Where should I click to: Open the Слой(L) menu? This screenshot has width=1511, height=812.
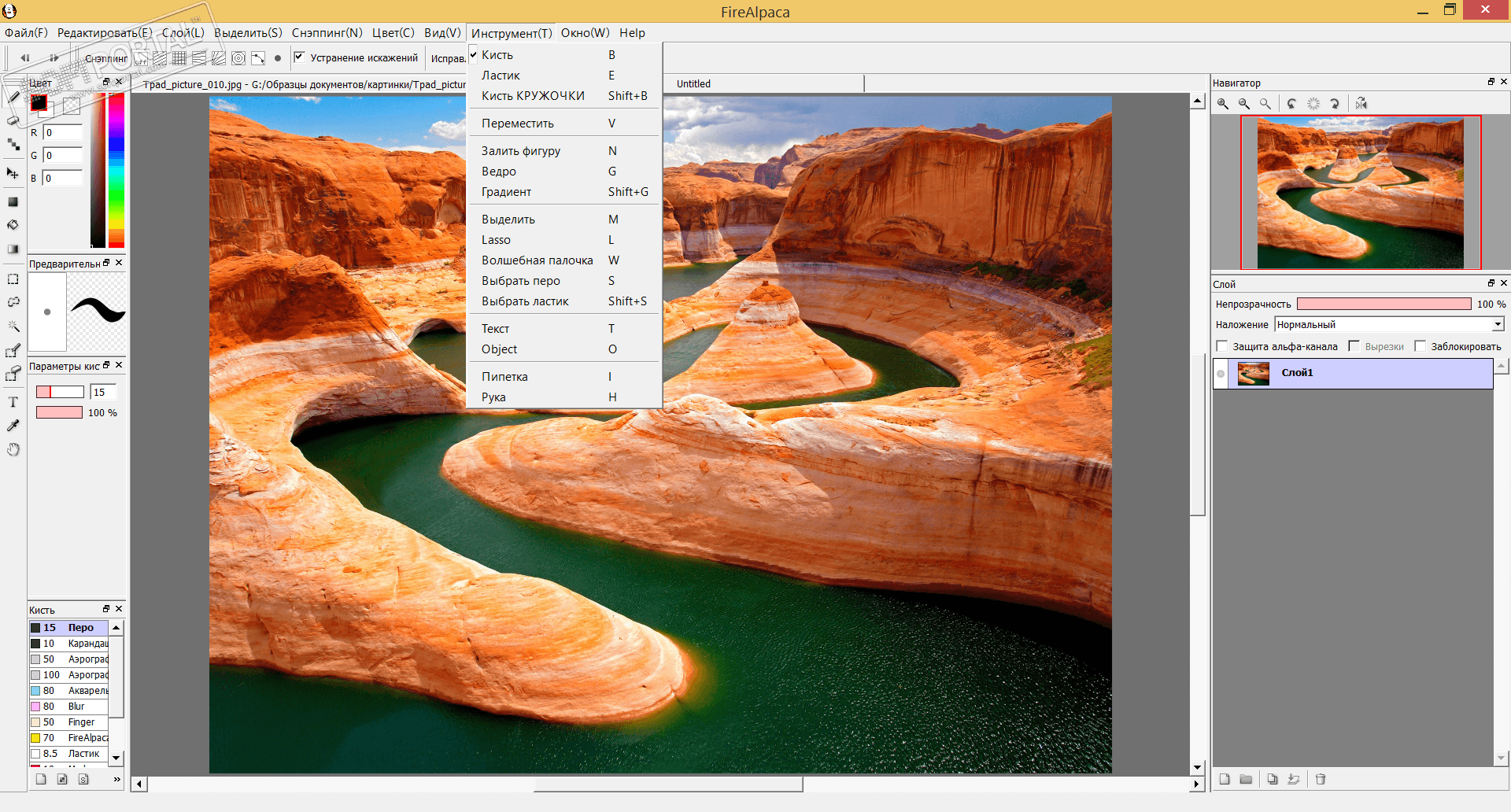[x=183, y=33]
